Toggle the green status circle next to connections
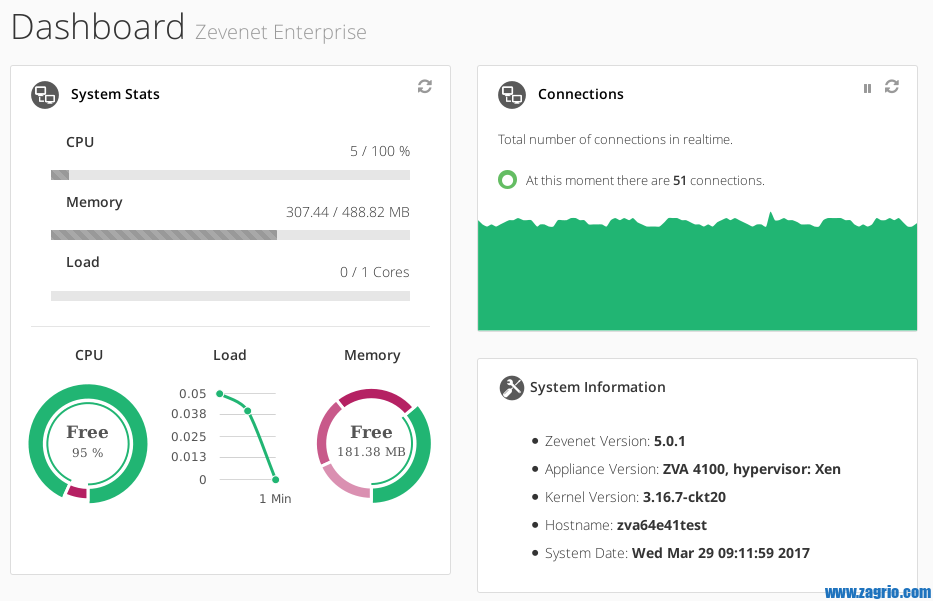Screen dimensions: 933x601 click(x=507, y=179)
